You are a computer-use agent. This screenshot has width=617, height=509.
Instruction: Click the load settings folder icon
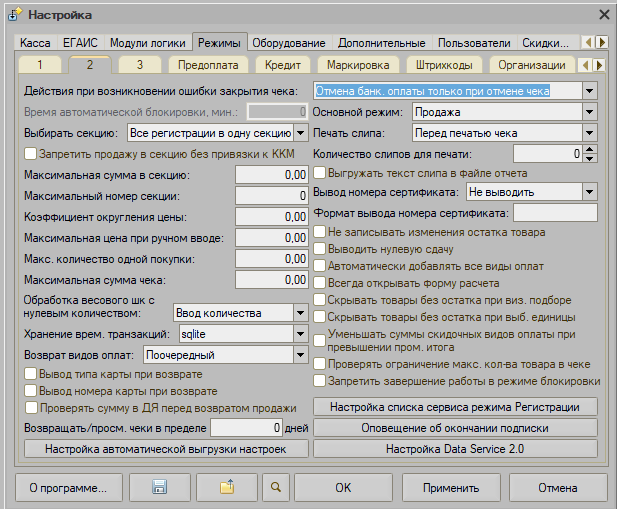coord(226,487)
